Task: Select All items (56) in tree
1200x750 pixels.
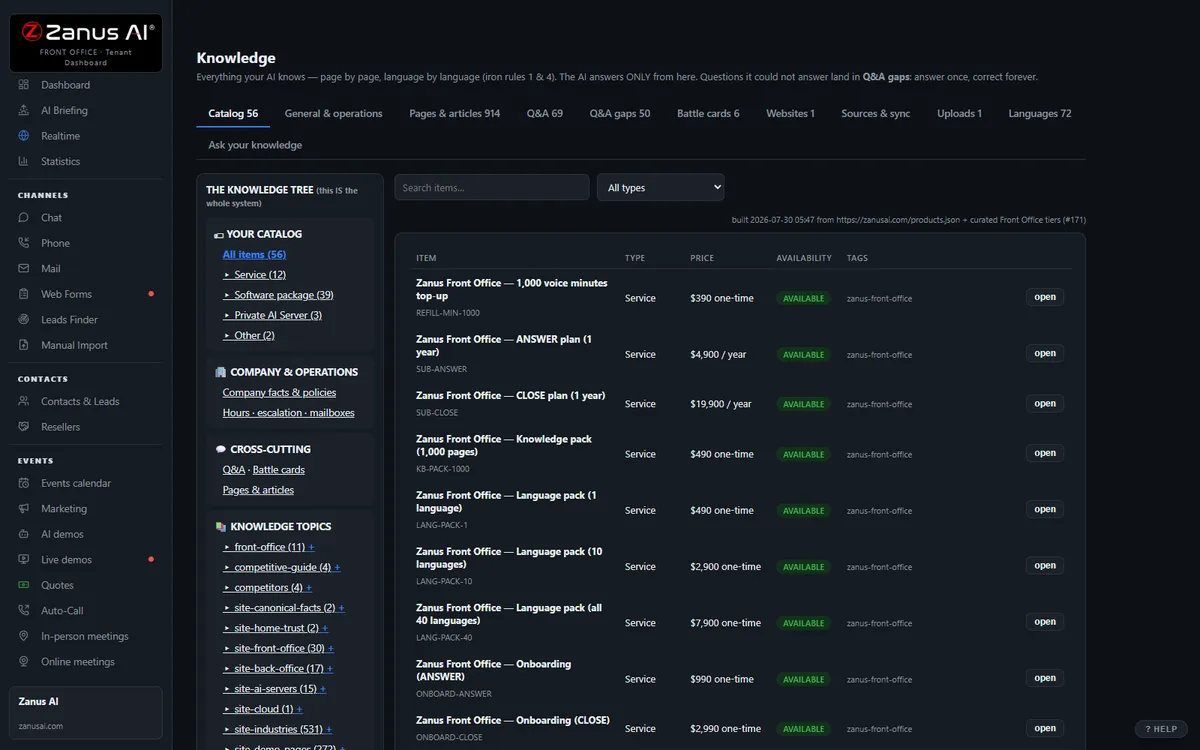Action: point(254,254)
